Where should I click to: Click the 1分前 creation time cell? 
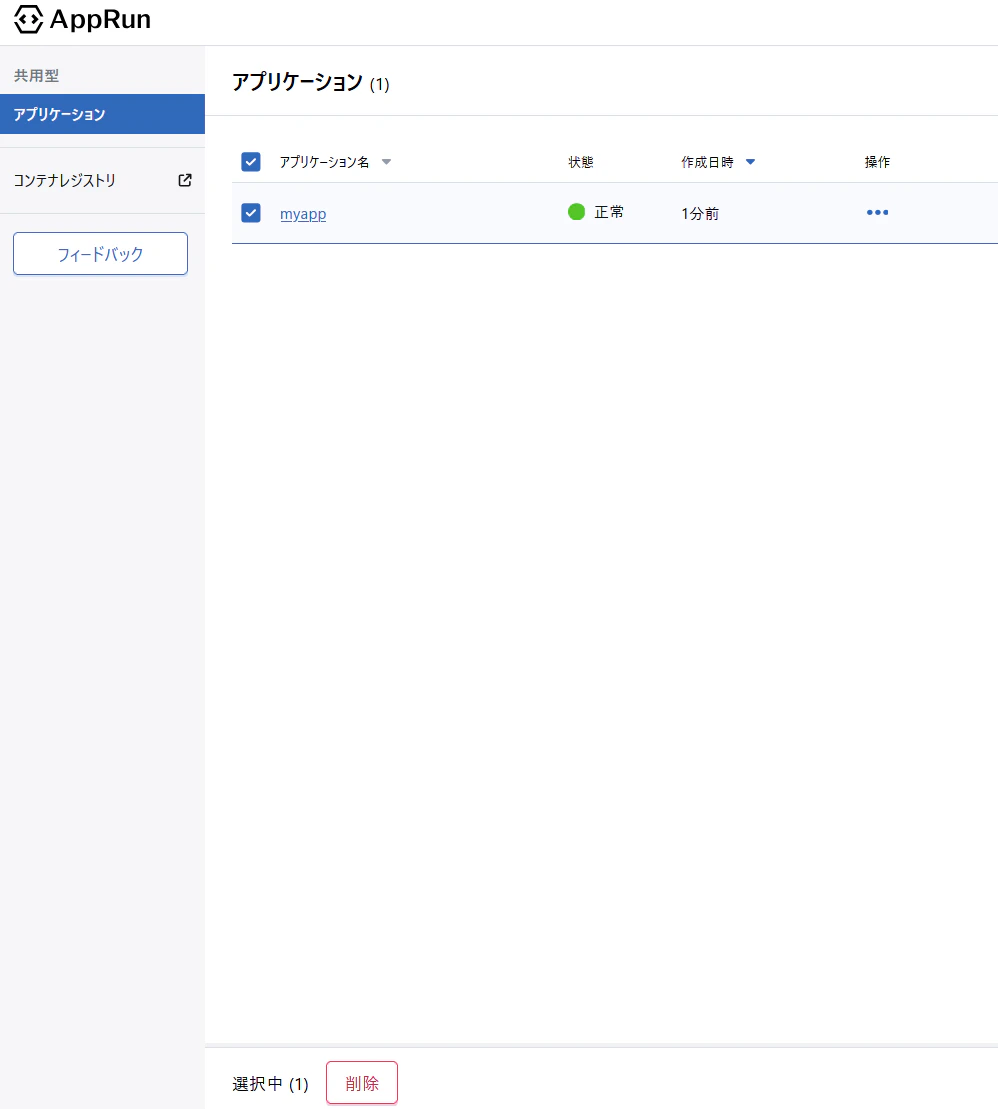[x=700, y=214]
